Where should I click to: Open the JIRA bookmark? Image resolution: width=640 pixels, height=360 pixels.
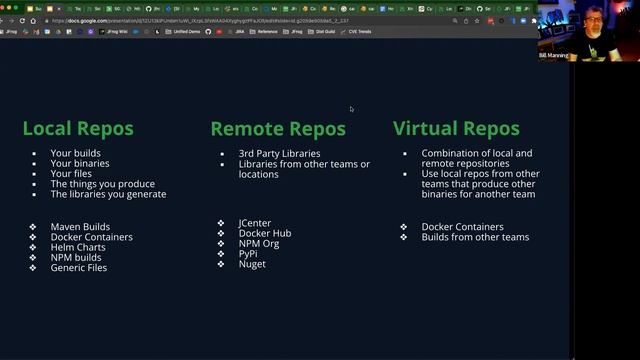point(236,31)
